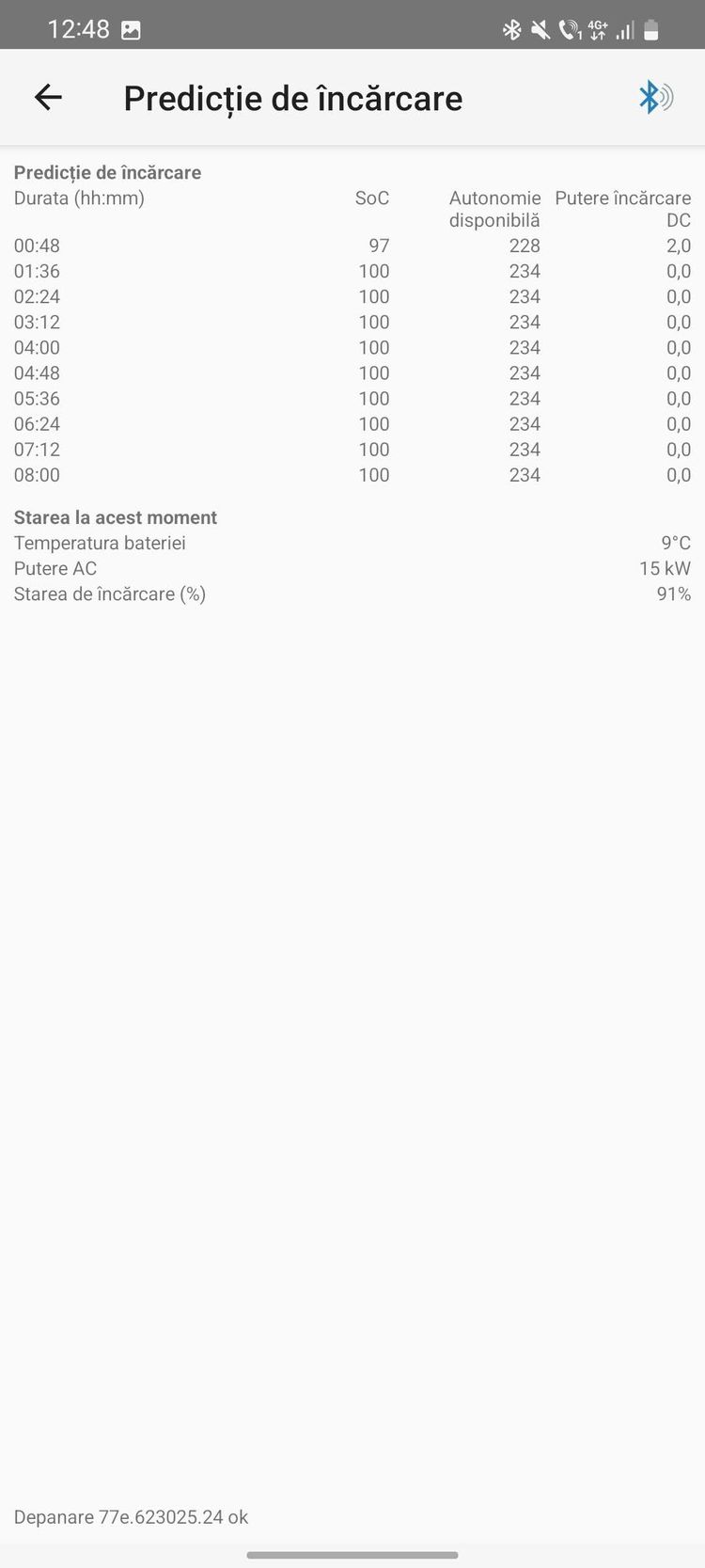Tap the muted sound status icon

pos(540,30)
